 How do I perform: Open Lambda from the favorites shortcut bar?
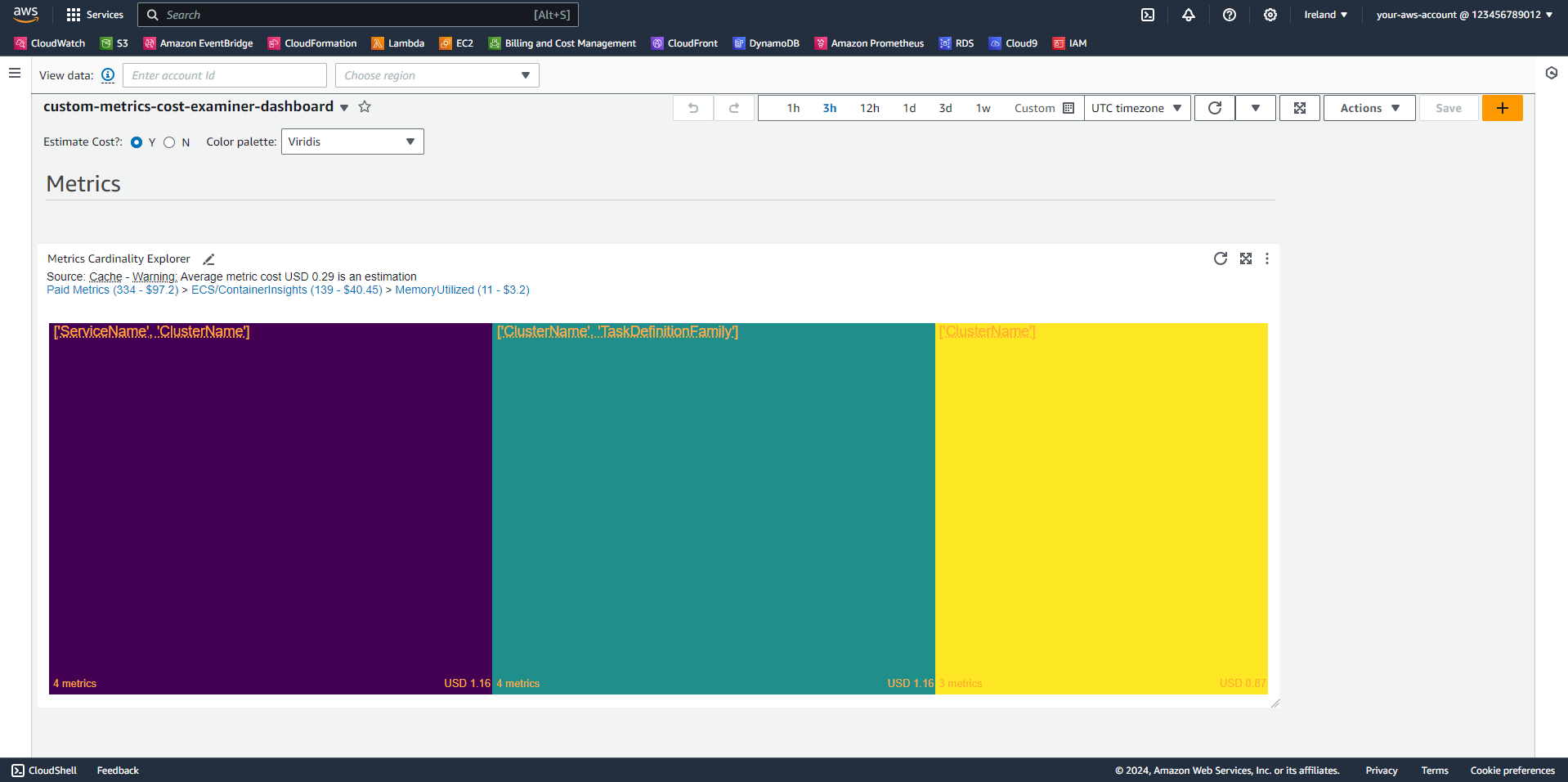pos(398,43)
